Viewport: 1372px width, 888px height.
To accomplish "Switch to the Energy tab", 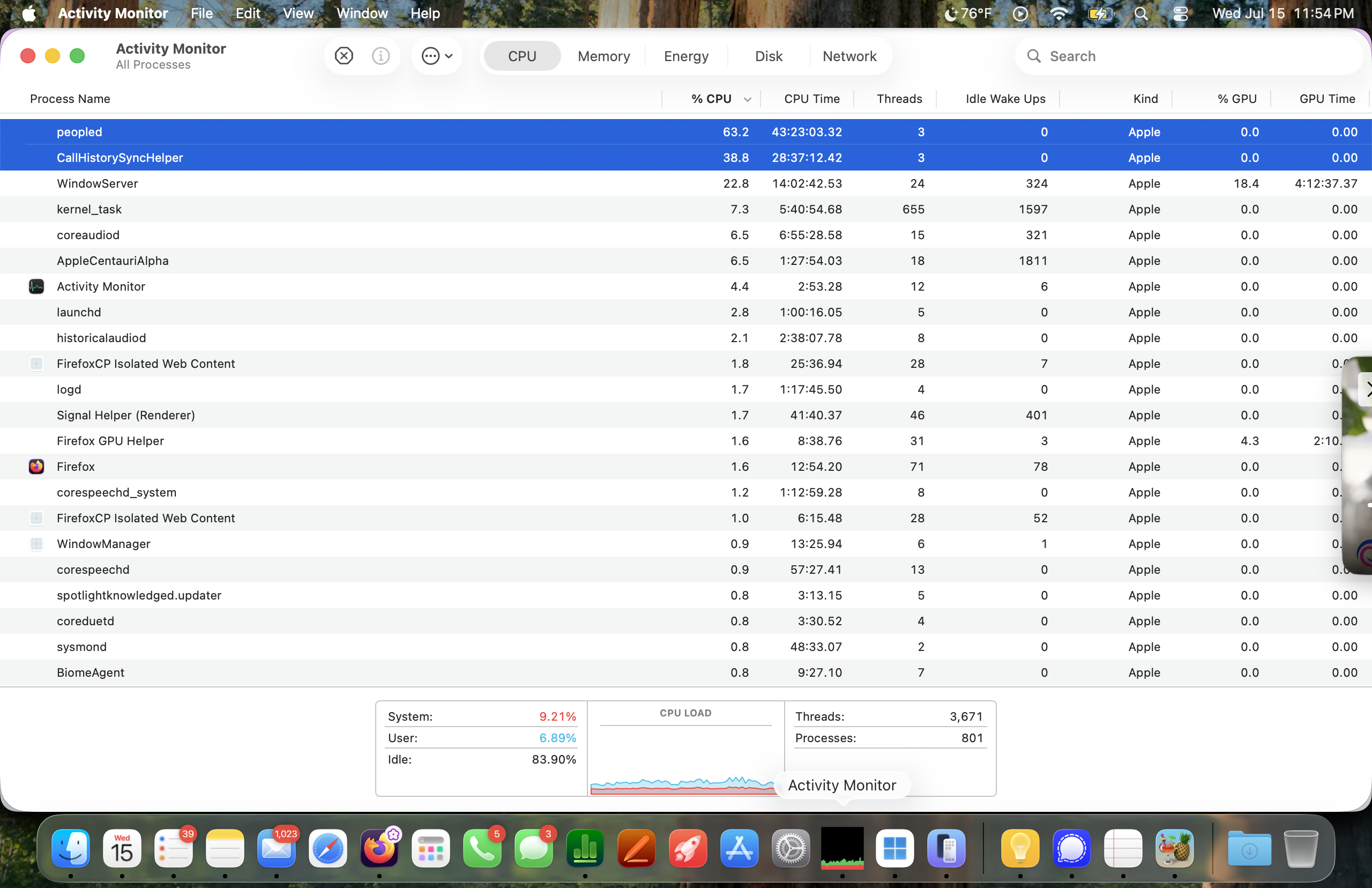I will coord(685,56).
